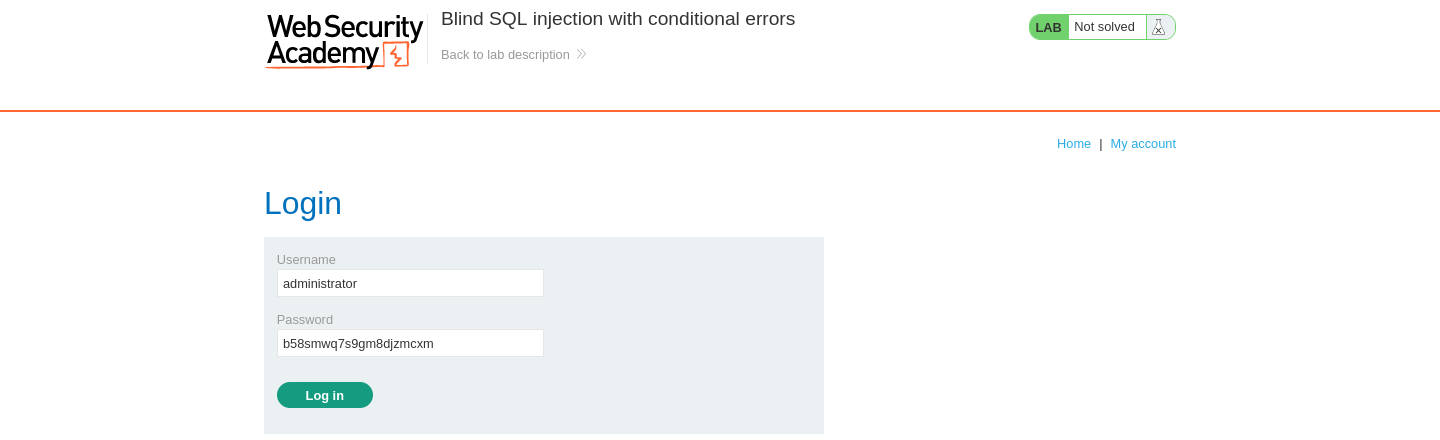Click the Username field label
This screenshot has width=1440, height=440.
(x=306, y=259)
